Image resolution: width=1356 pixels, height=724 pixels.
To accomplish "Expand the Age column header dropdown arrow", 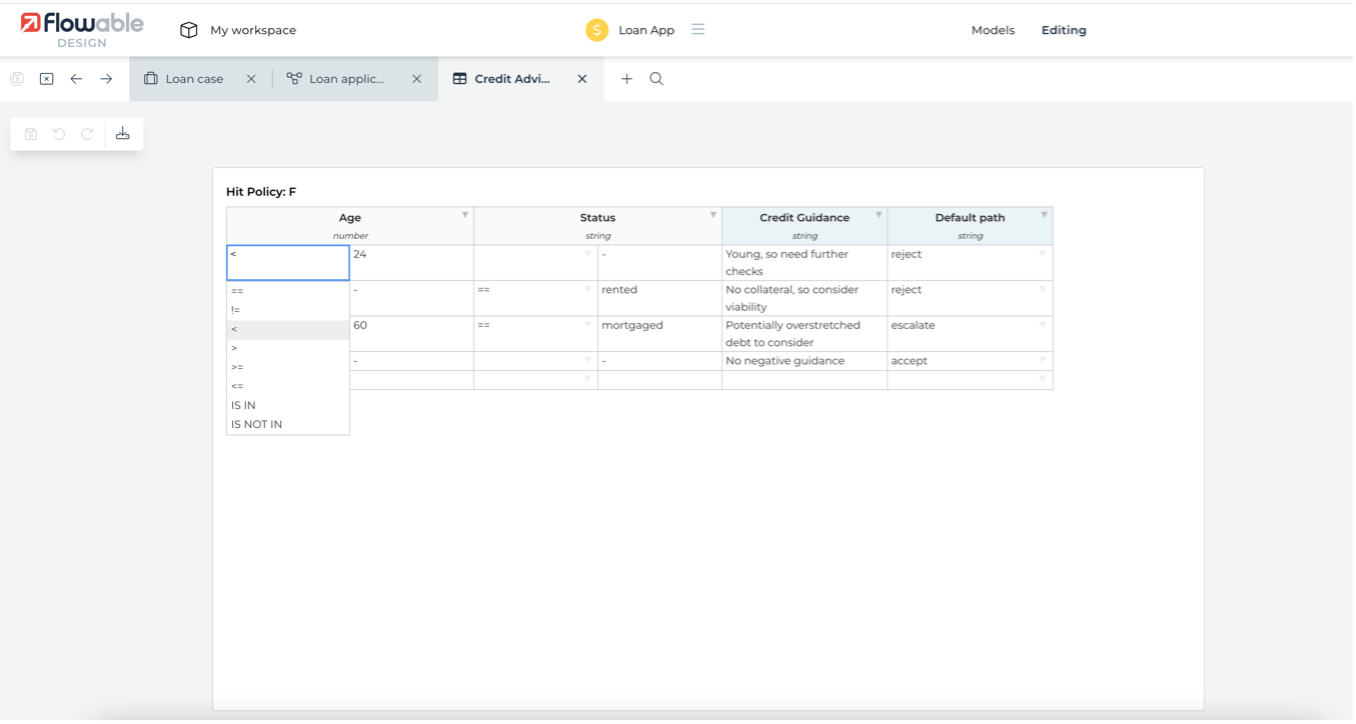I will [465, 215].
